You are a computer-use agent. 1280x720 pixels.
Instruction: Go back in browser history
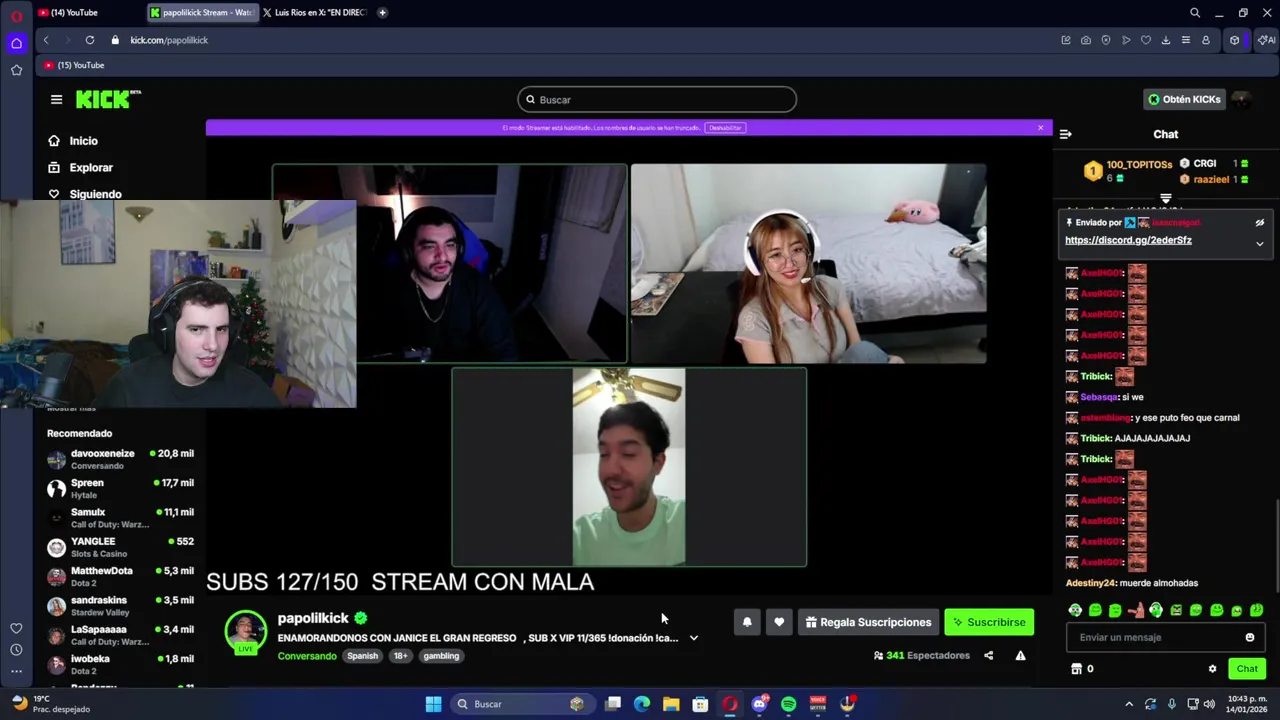(x=46, y=40)
